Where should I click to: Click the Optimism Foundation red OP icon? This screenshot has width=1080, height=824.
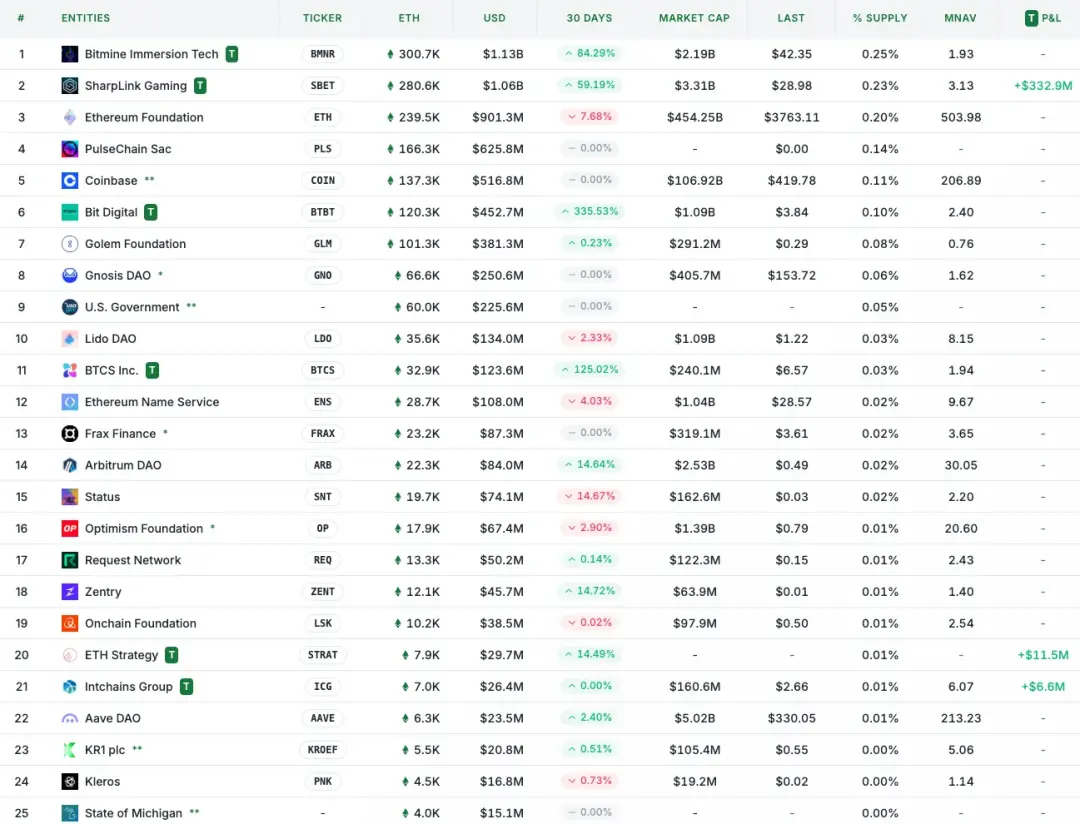pos(70,528)
